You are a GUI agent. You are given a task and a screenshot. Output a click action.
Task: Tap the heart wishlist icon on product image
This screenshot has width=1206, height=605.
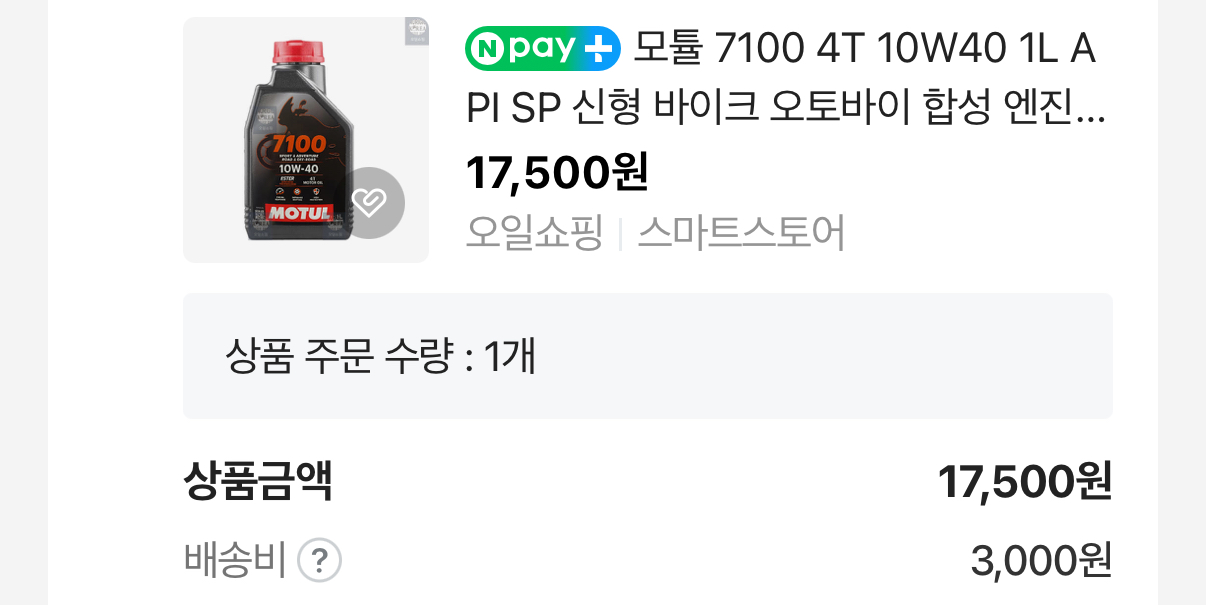coord(368,203)
